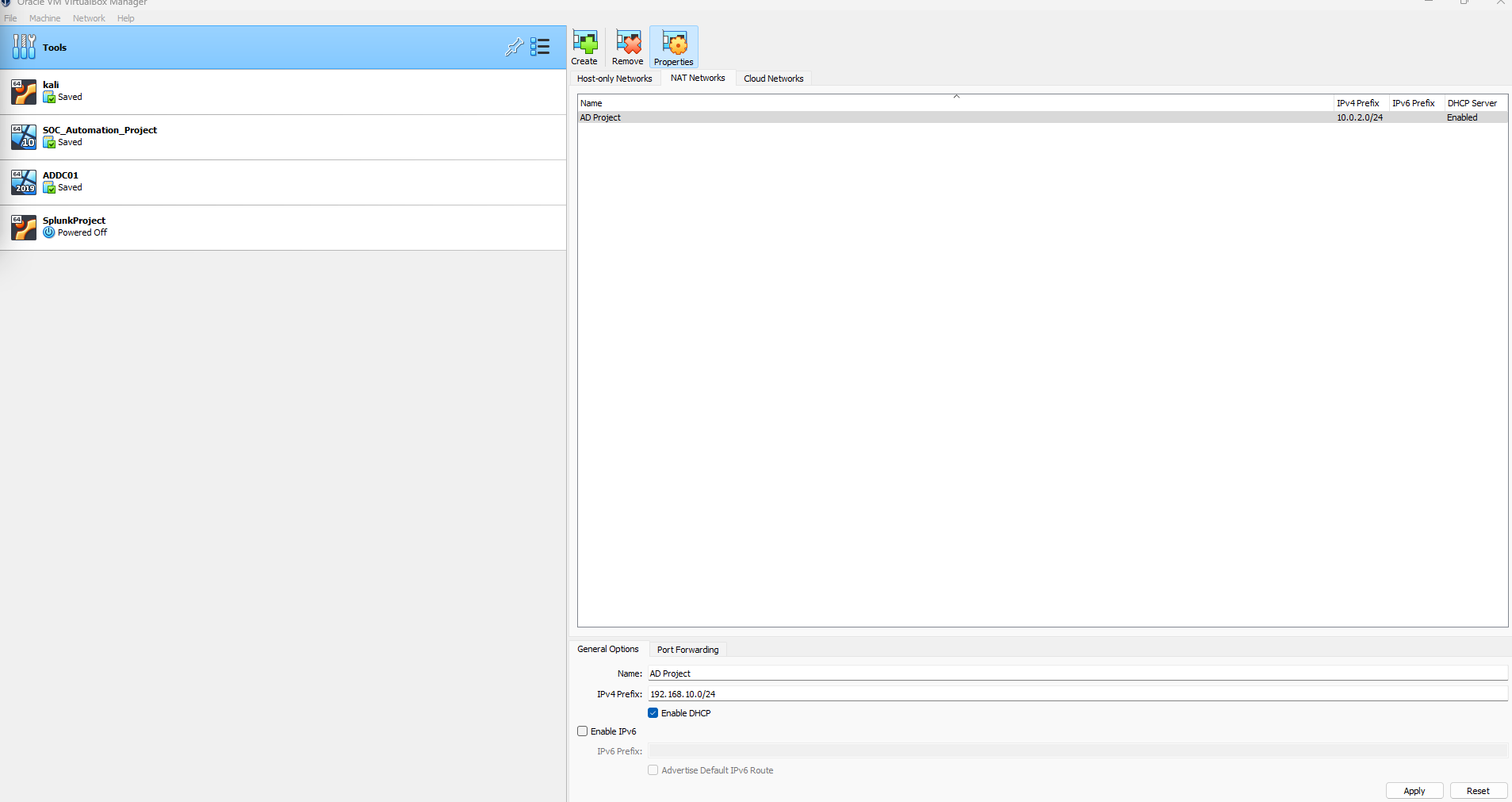
Task: Open the Tools list menu icon
Action: click(540, 48)
